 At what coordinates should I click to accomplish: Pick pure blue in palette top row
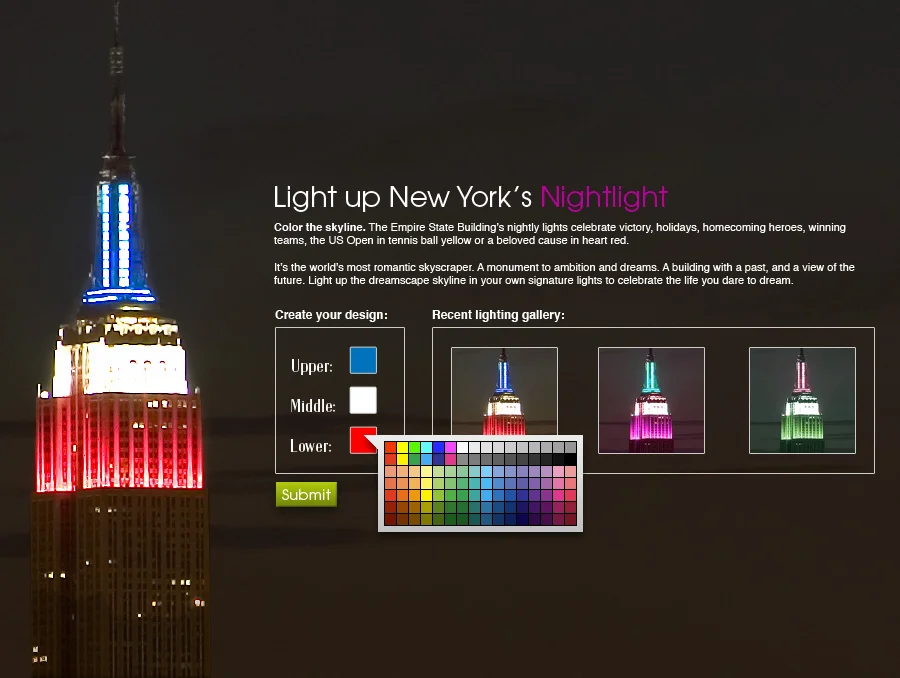tap(439, 447)
